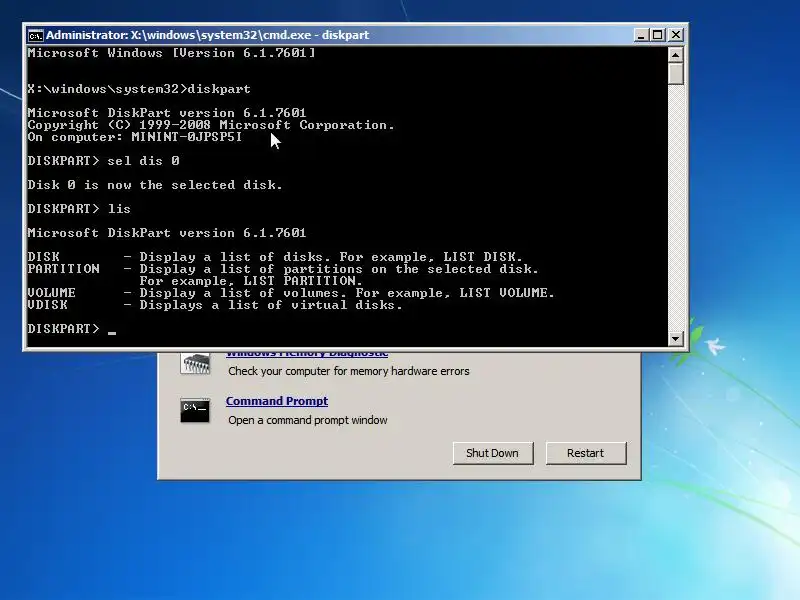The image size is (800, 600).
Task: Click the text 'Open a command prompt window'
Action: 308,420
